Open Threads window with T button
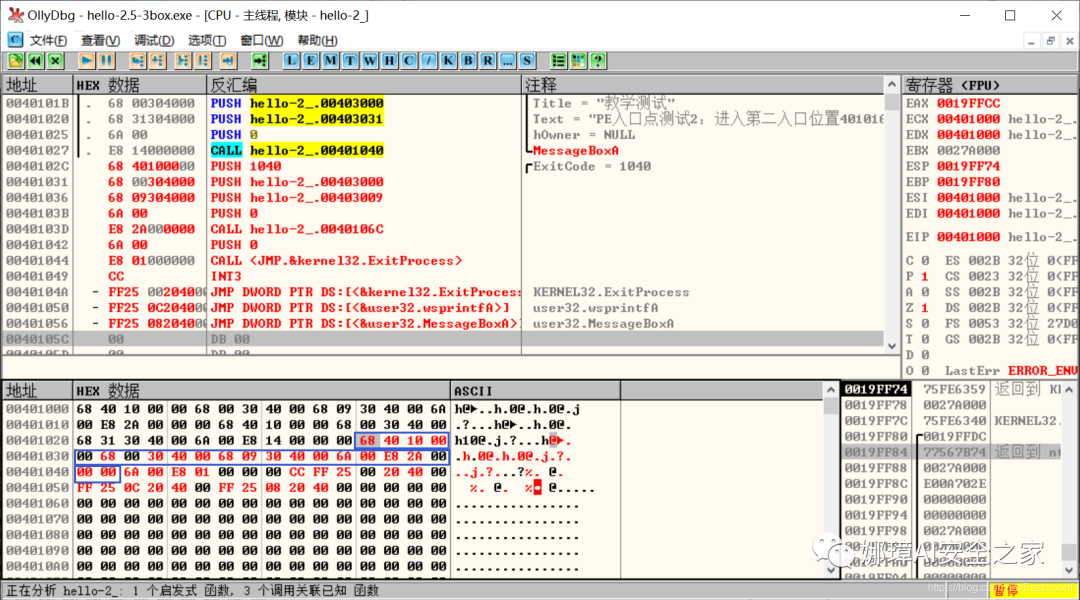This screenshot has width=1080, height=600. 350,61
